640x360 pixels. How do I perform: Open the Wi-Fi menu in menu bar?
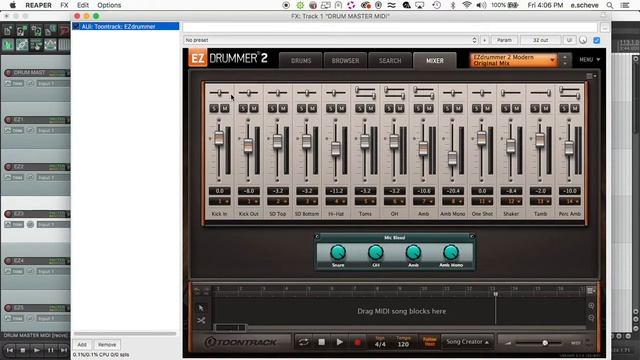pyautogui.click(x=467, y=5)
